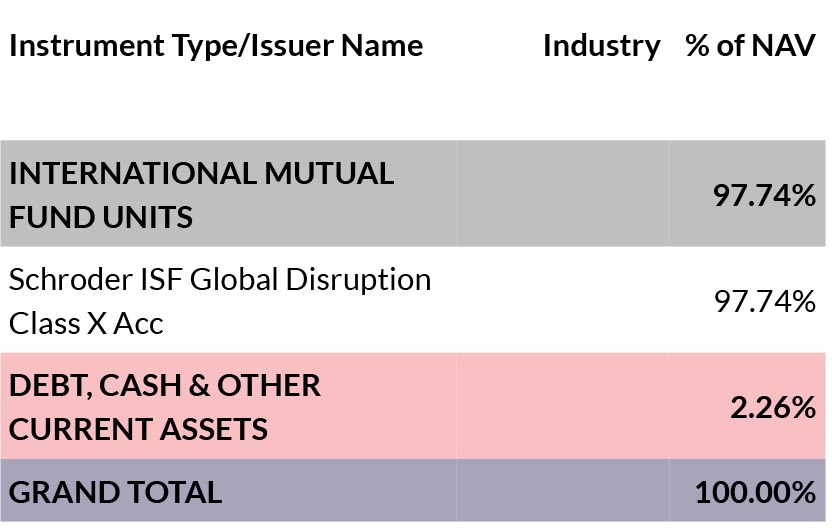Click the bold 97.74% in the gray row
Viewport: 832px width, 532px height.
click(764, 195)
